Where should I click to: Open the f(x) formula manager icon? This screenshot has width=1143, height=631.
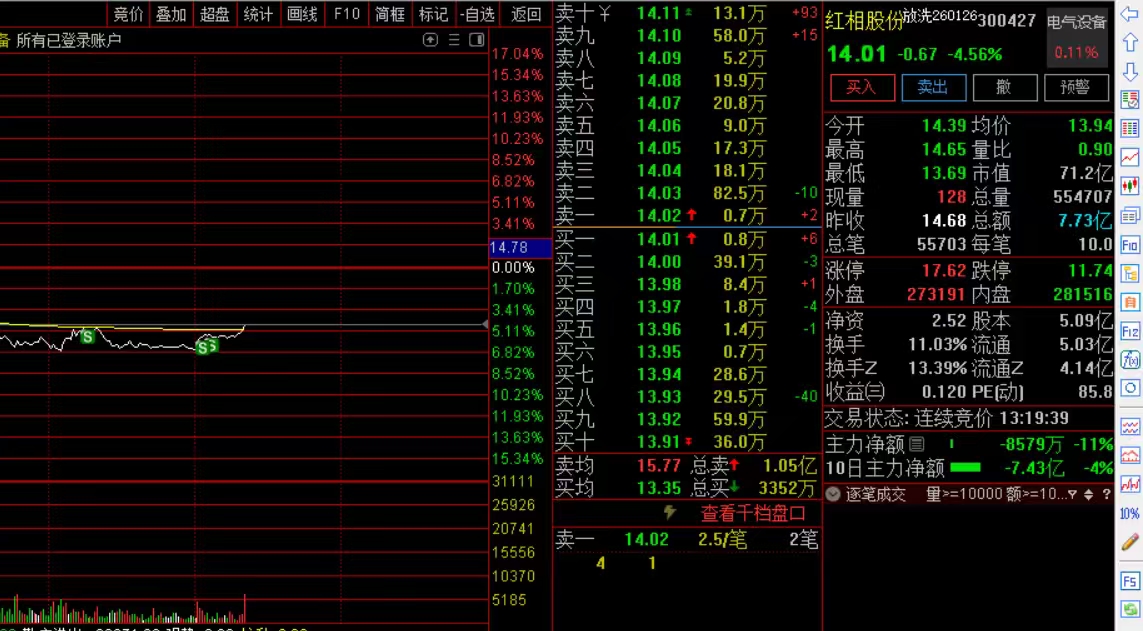point(1130,359)
